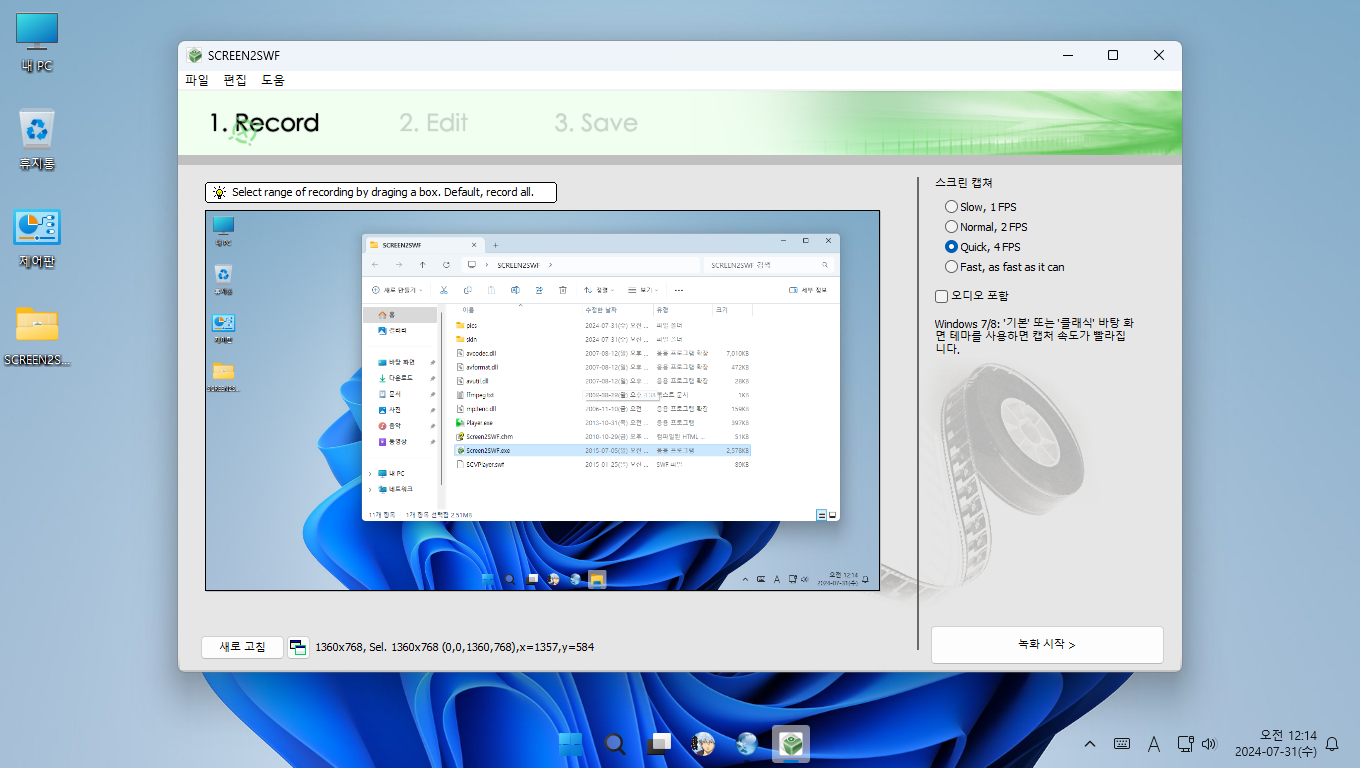Launch the globe browser icon on taskbar

747,744
